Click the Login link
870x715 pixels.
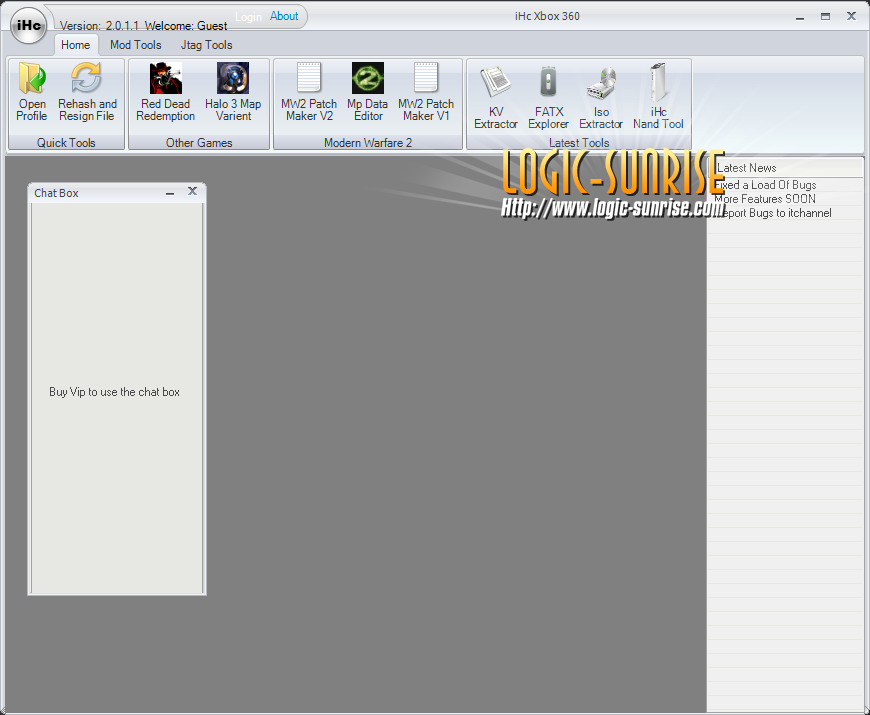click(248, 17)
